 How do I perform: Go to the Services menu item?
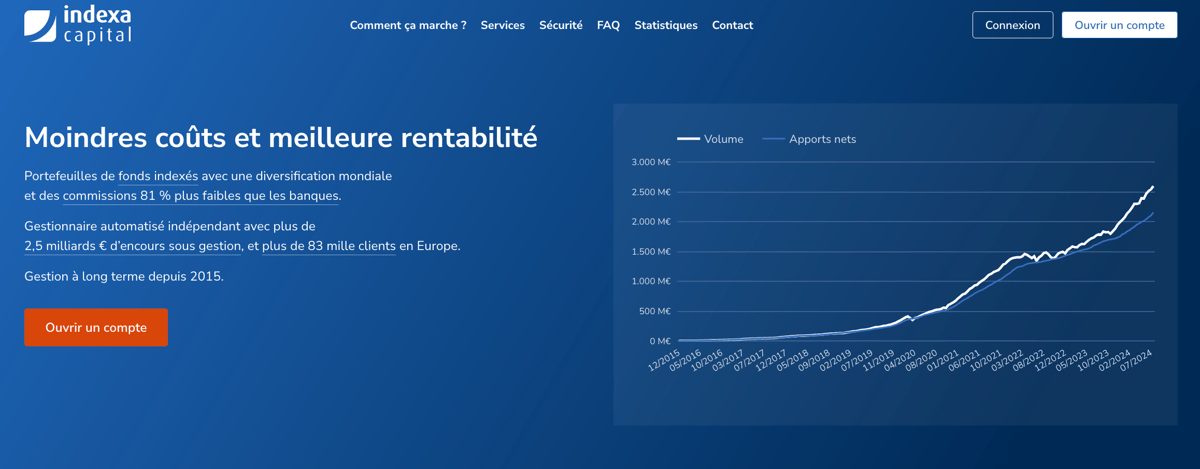502,25
